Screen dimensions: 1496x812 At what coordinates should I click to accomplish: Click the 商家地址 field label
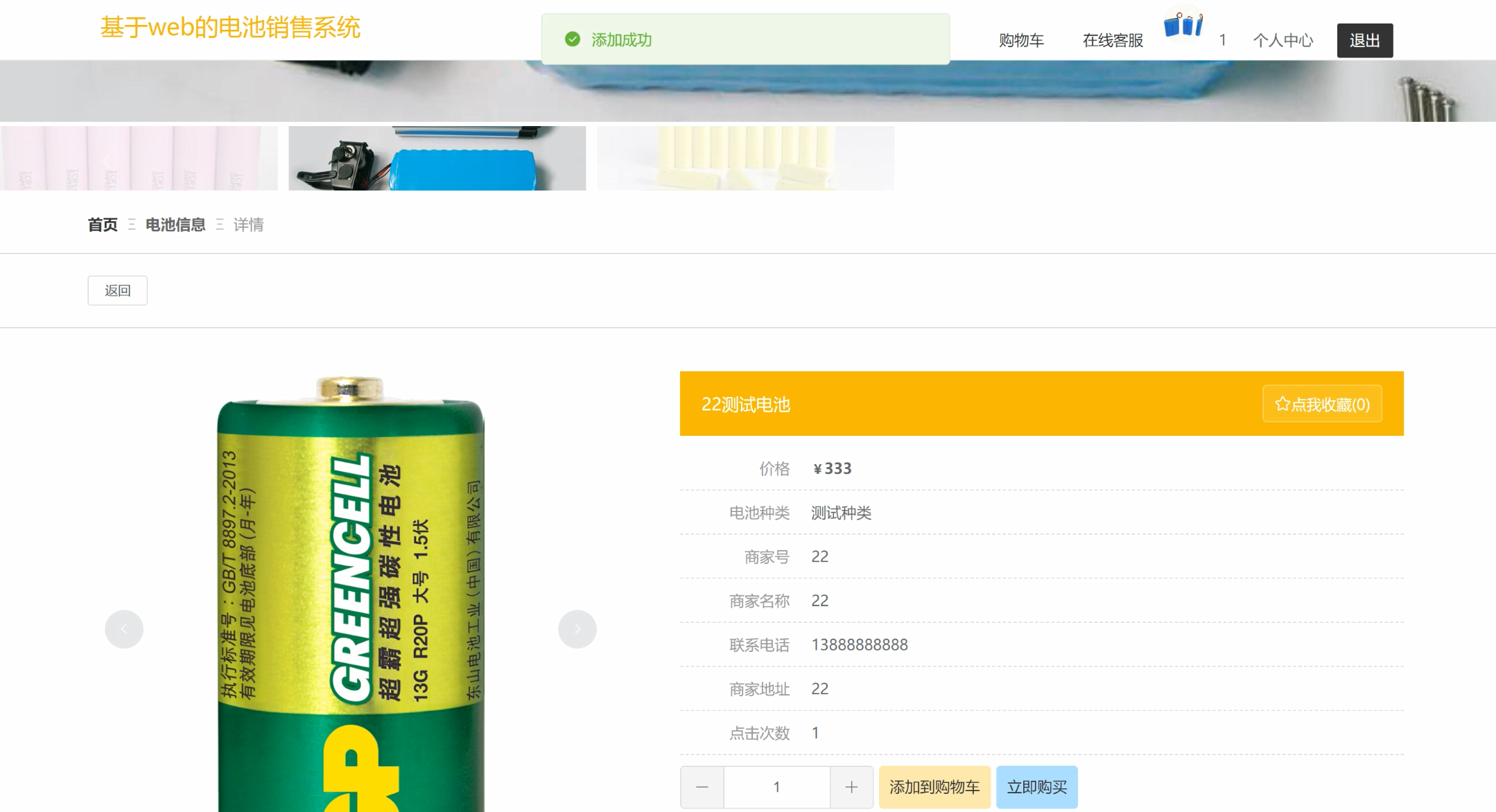[x=759, y=689]
